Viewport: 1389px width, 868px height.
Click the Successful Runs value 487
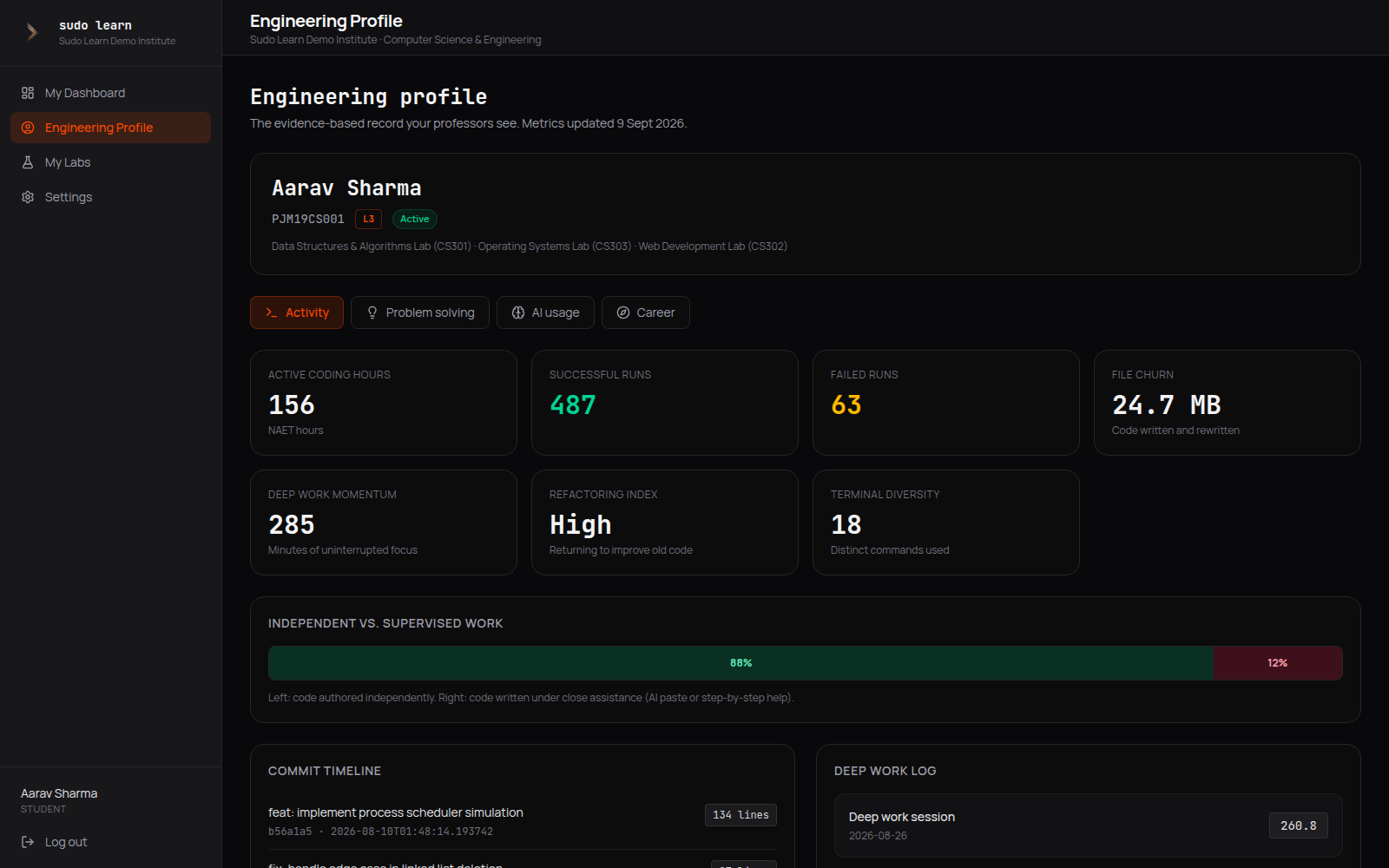(573, 405)
